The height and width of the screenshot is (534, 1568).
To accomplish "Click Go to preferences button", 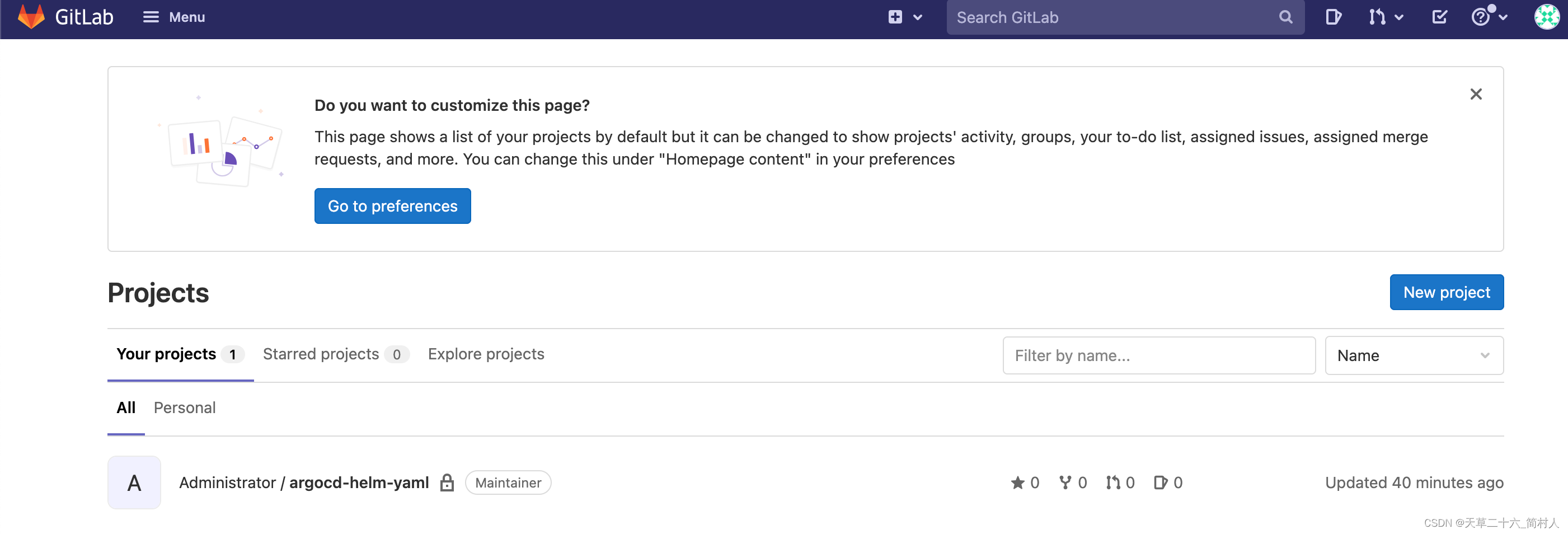I will [393, 206].
